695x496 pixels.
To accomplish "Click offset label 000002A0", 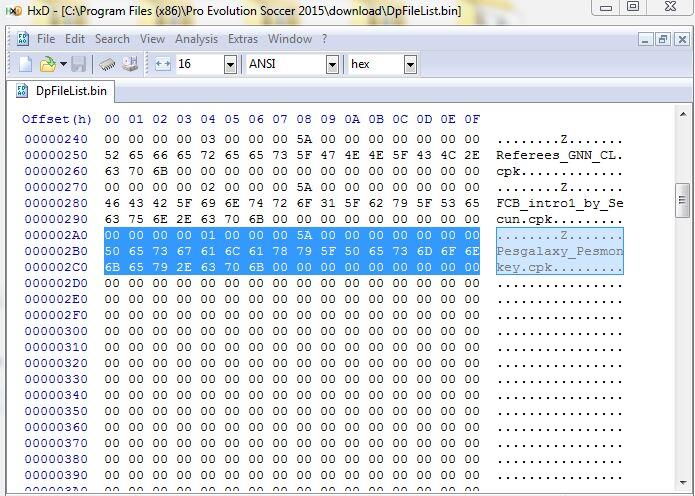I will point(56,235).
